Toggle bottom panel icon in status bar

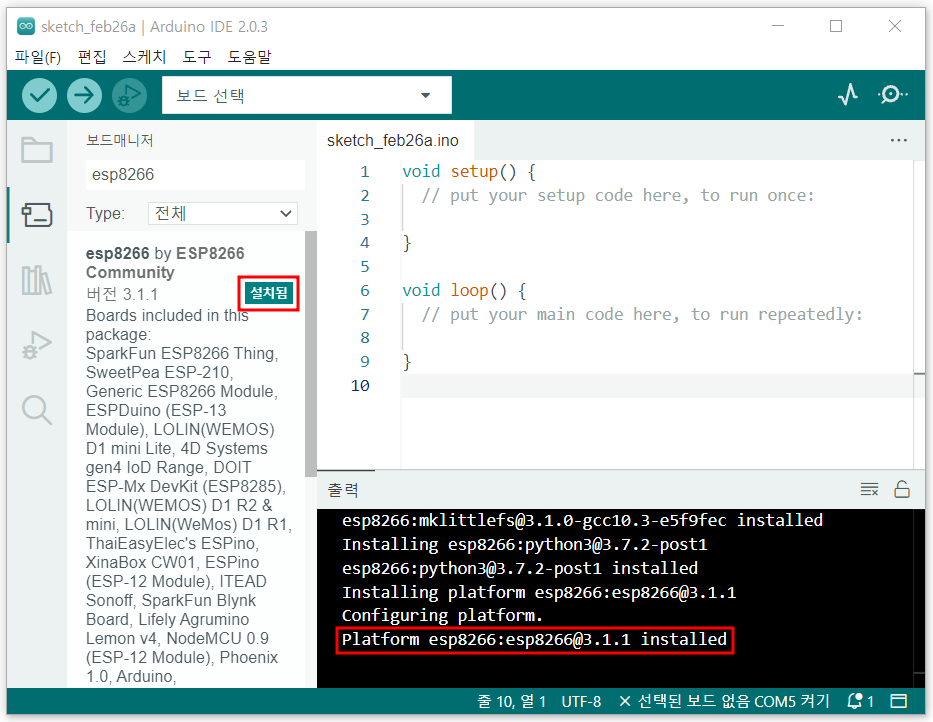[898, 701]
